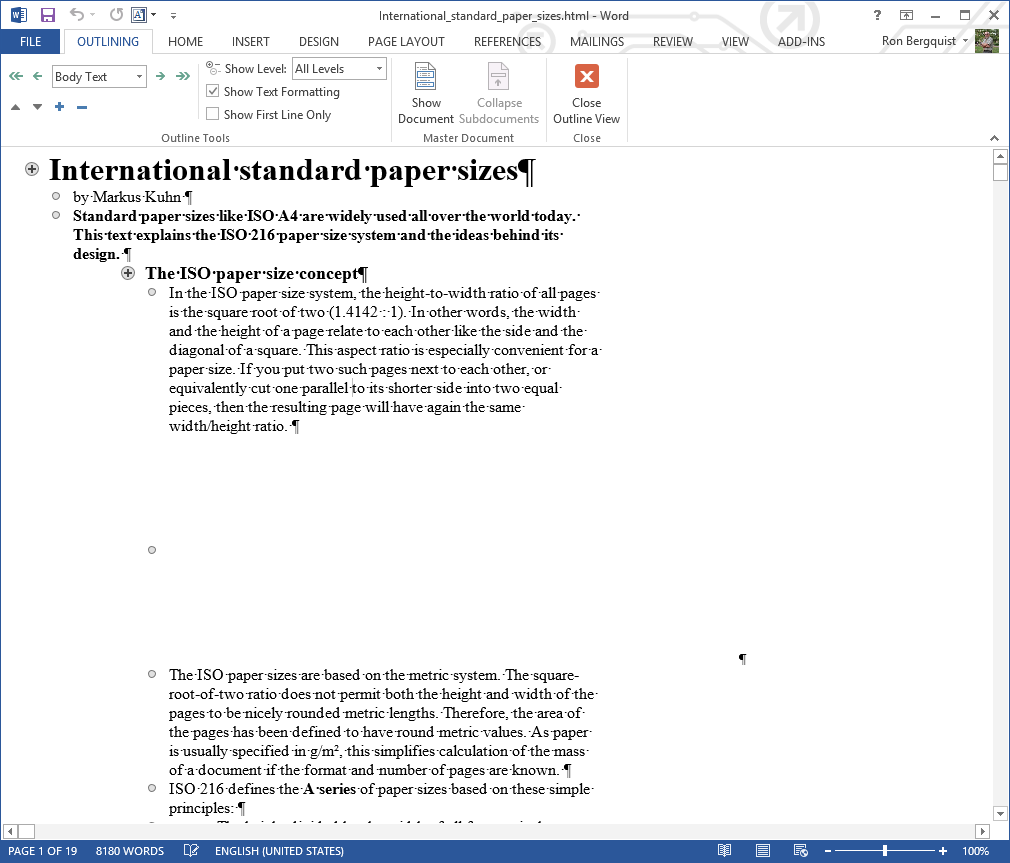Adjust the zoom slider in the status bar

(x=884, y=851)
